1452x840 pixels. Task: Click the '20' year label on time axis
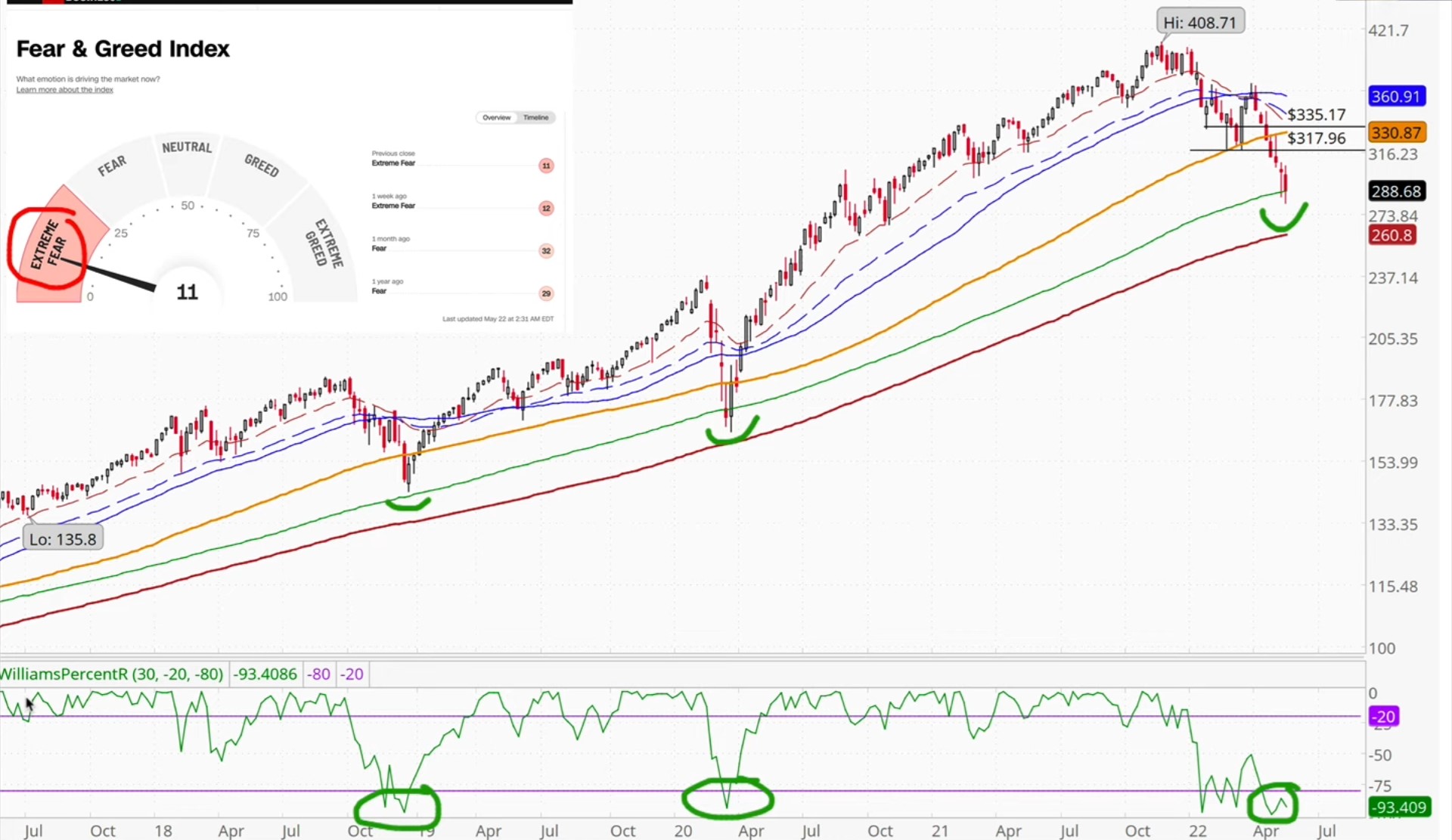click(x=683, y=831)
